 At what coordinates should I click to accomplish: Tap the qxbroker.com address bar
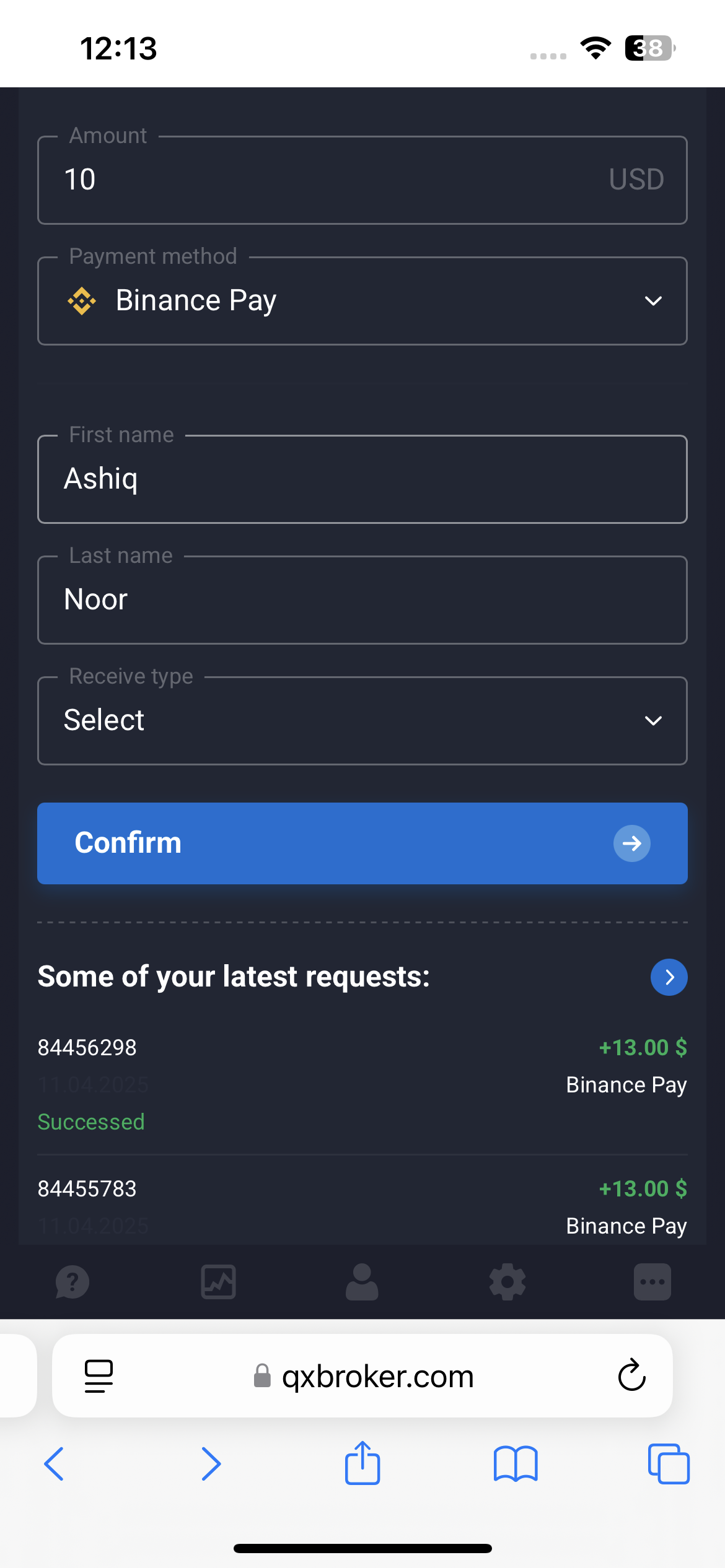377,1376
